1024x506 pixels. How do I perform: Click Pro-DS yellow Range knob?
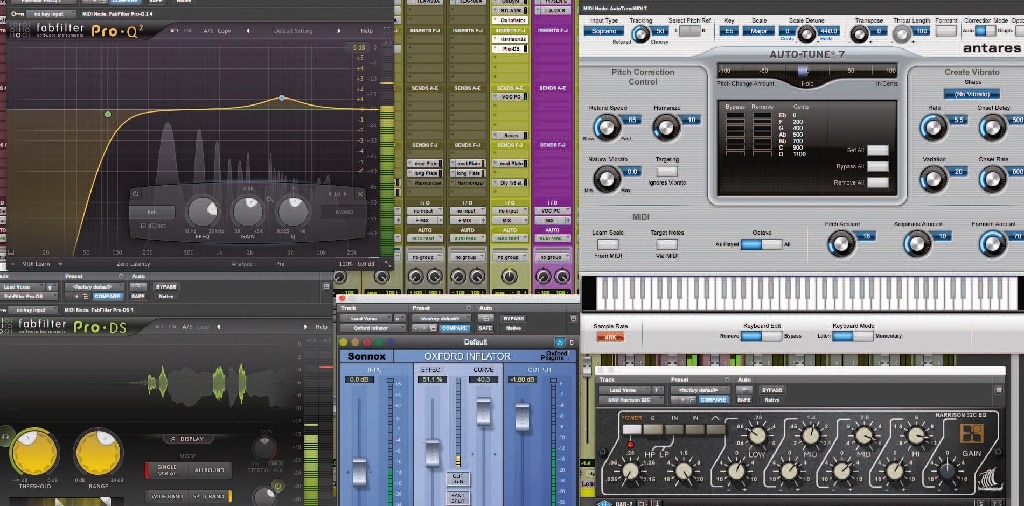98,451
